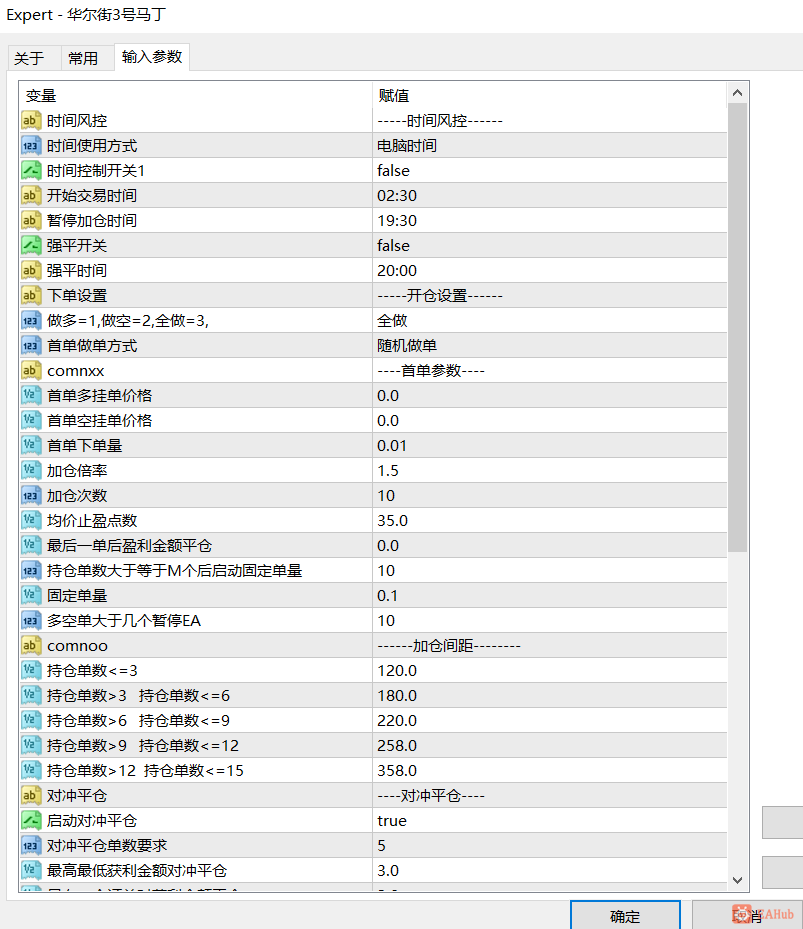Click the 变量 column header
The image size is (803, 929).
pyautogui.click(x=196, y=95)
